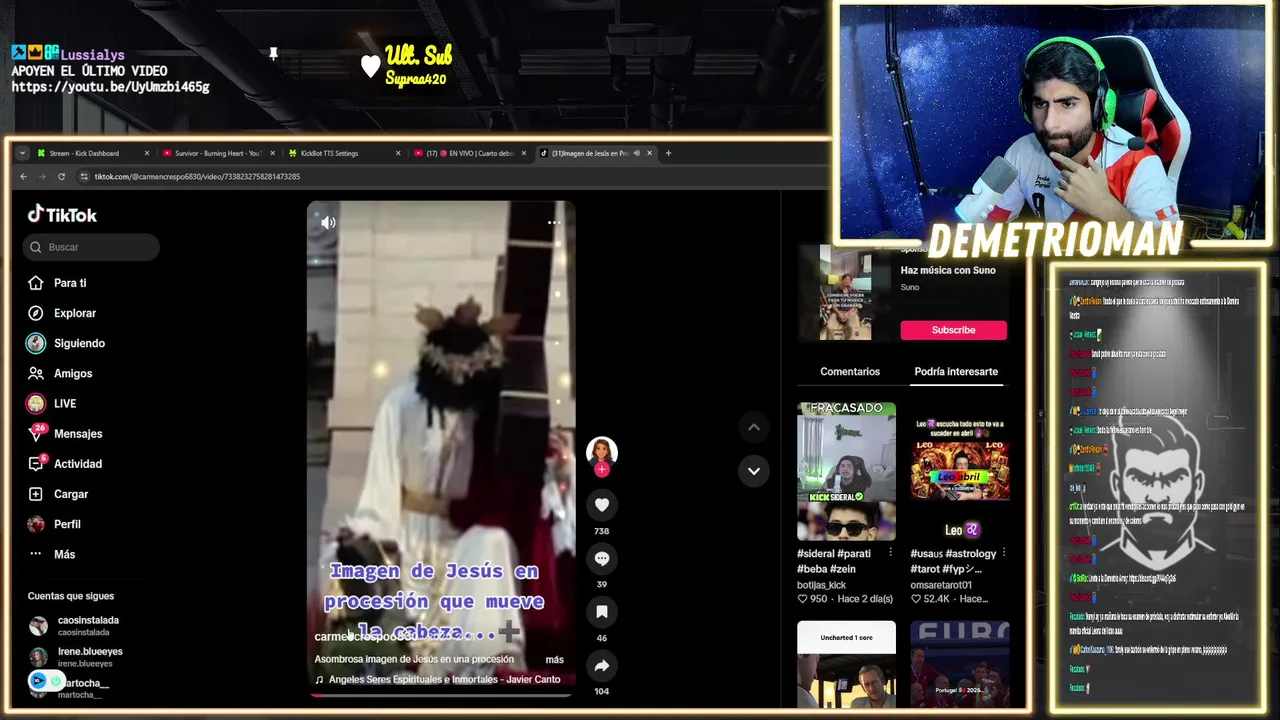Open the site information icon in address bar
This screenshot has width=1280, height=720.
pos(85,176)
